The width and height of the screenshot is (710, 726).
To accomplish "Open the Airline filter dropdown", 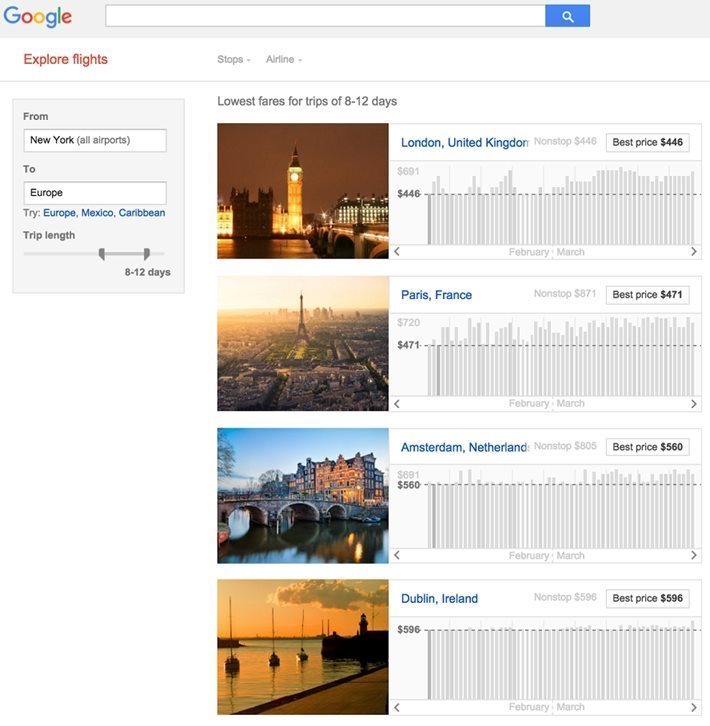I will pos(283,60).
